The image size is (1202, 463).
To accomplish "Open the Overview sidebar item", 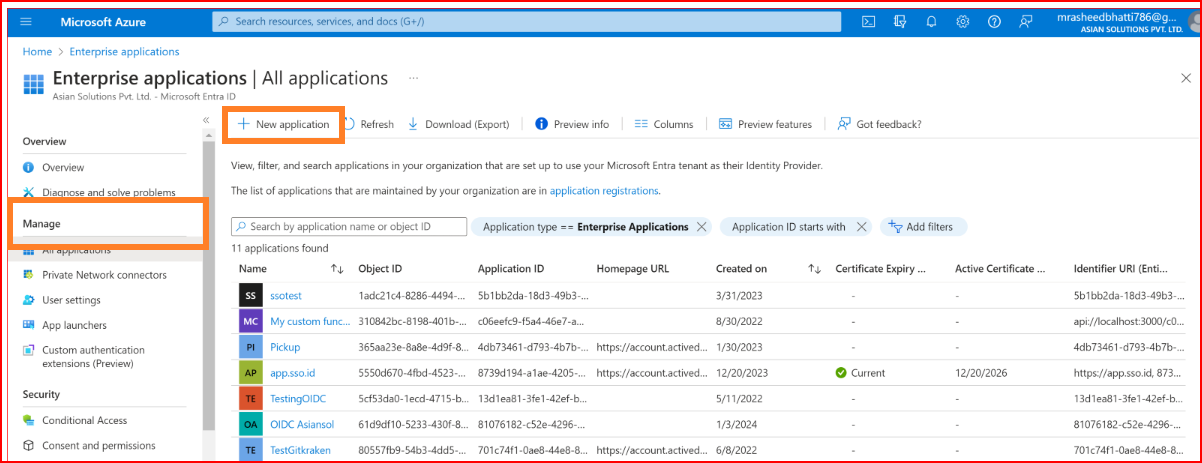I will (x=63, y=167).
